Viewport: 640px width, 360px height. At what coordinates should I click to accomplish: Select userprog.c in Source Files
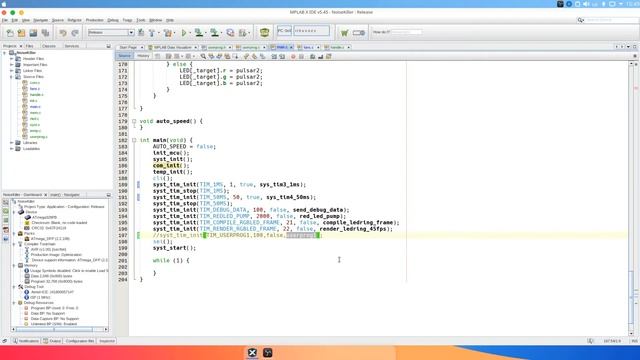(38, 137)
